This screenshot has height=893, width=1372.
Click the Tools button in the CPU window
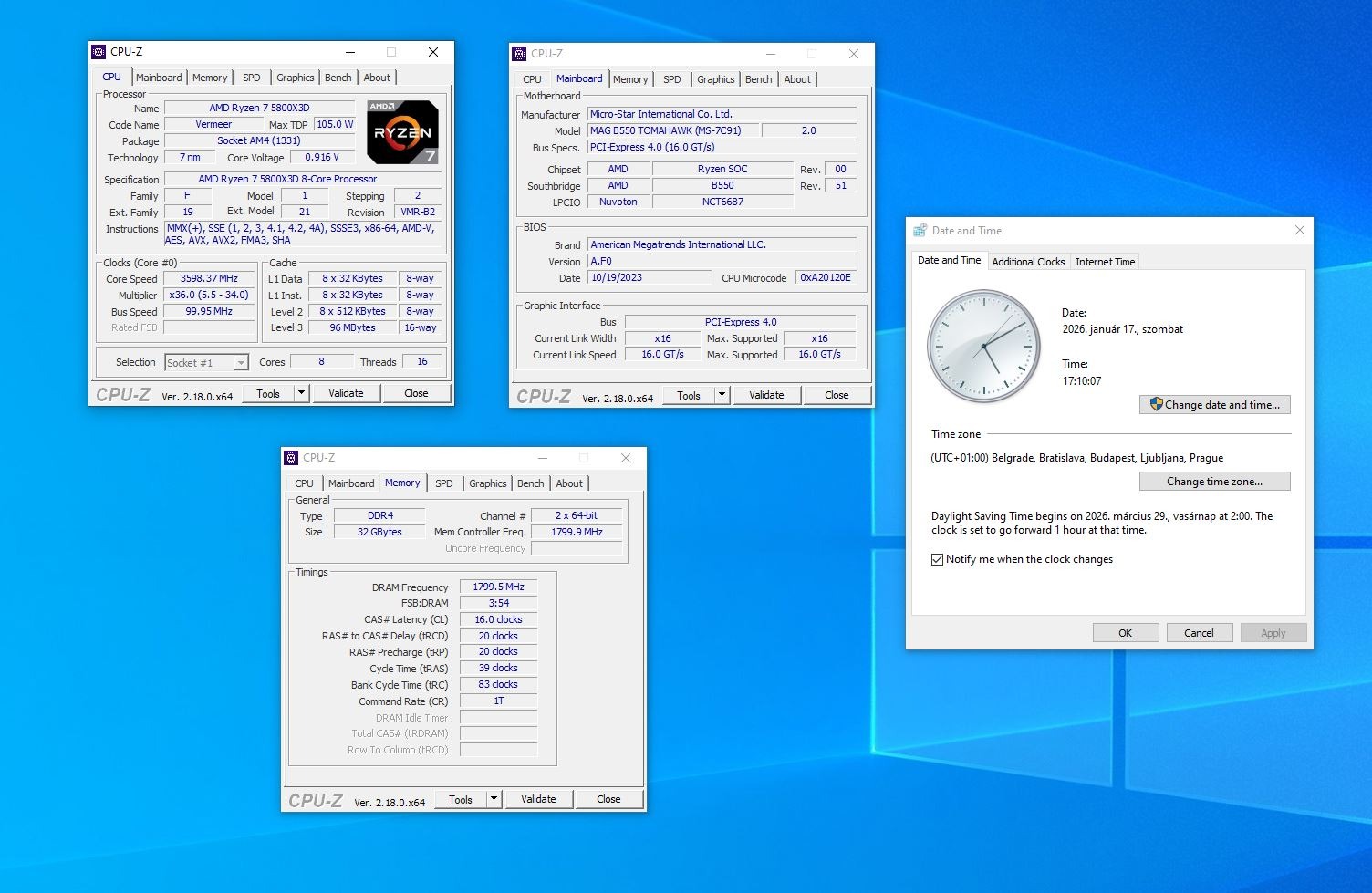point(268,393)
